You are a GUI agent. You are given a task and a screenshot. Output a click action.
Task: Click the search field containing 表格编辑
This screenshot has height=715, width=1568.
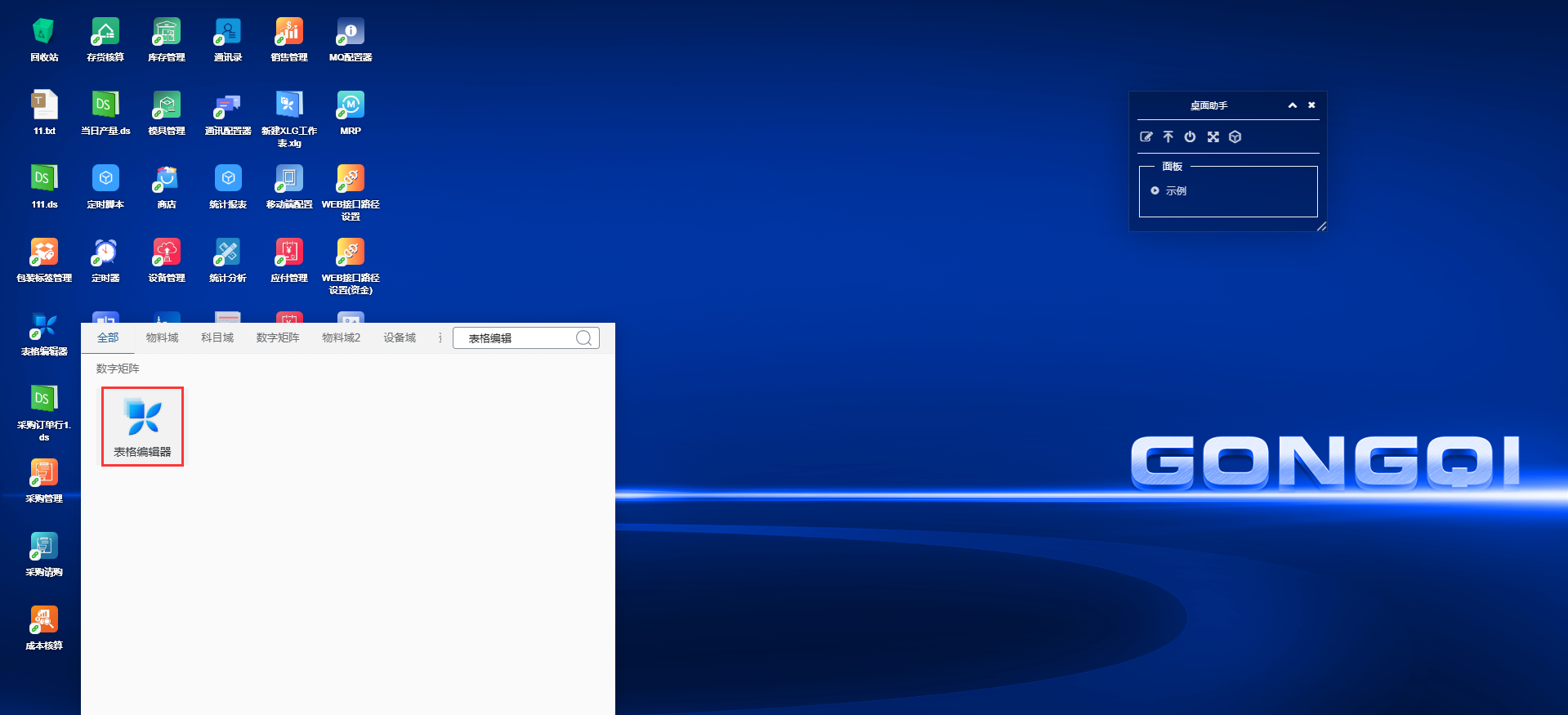pos(515,338)
